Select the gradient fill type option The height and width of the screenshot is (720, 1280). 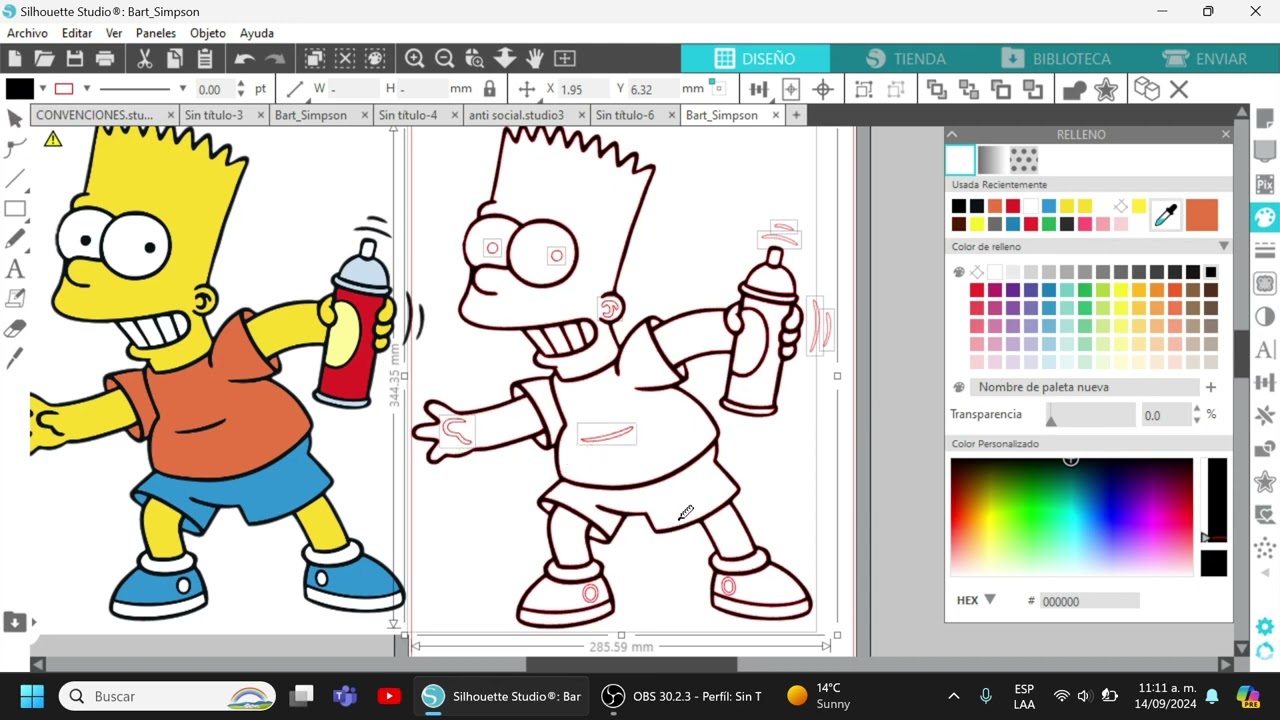[x=992, y=160]
